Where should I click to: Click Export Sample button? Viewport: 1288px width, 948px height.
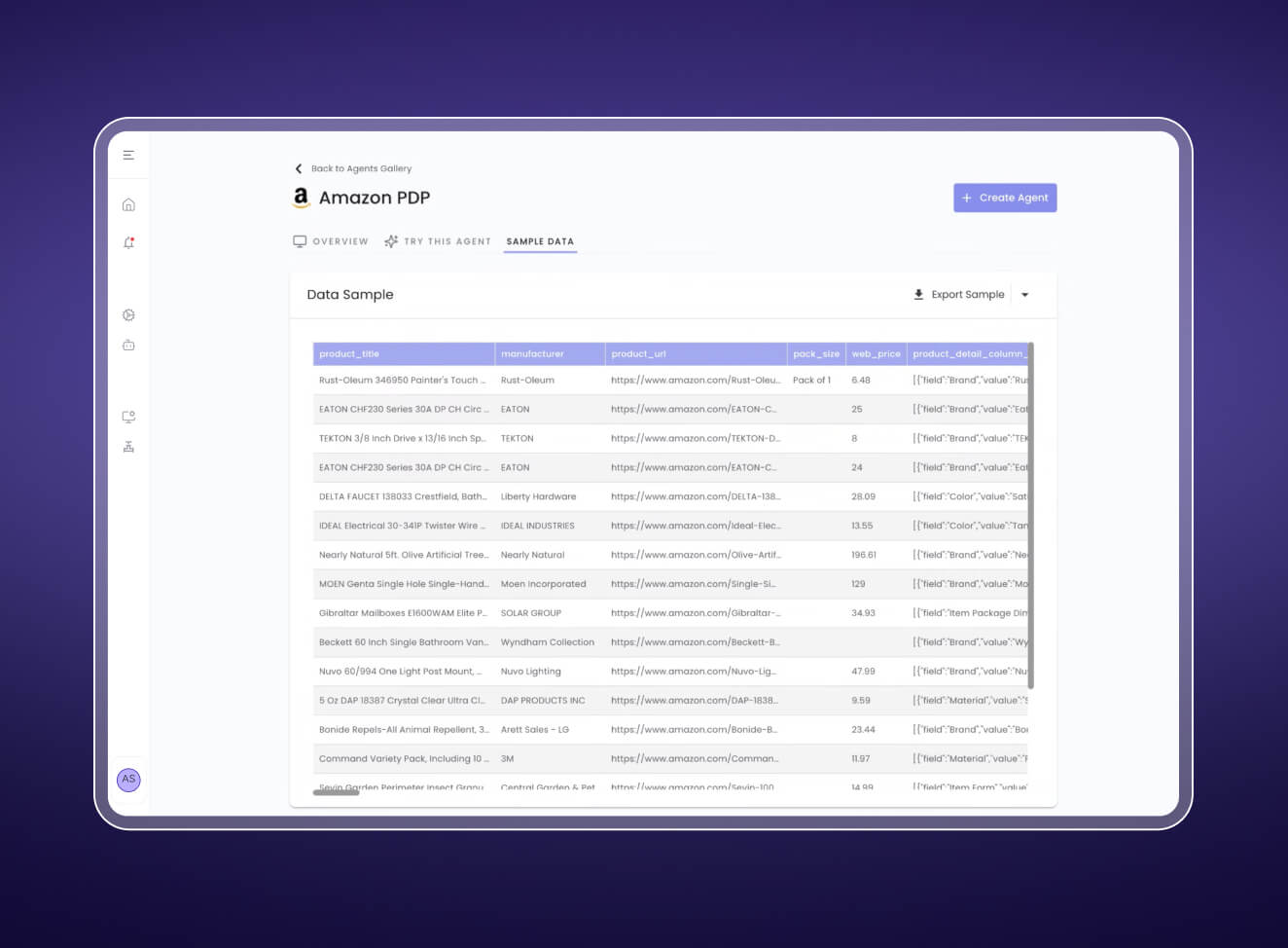click(959, 294)
